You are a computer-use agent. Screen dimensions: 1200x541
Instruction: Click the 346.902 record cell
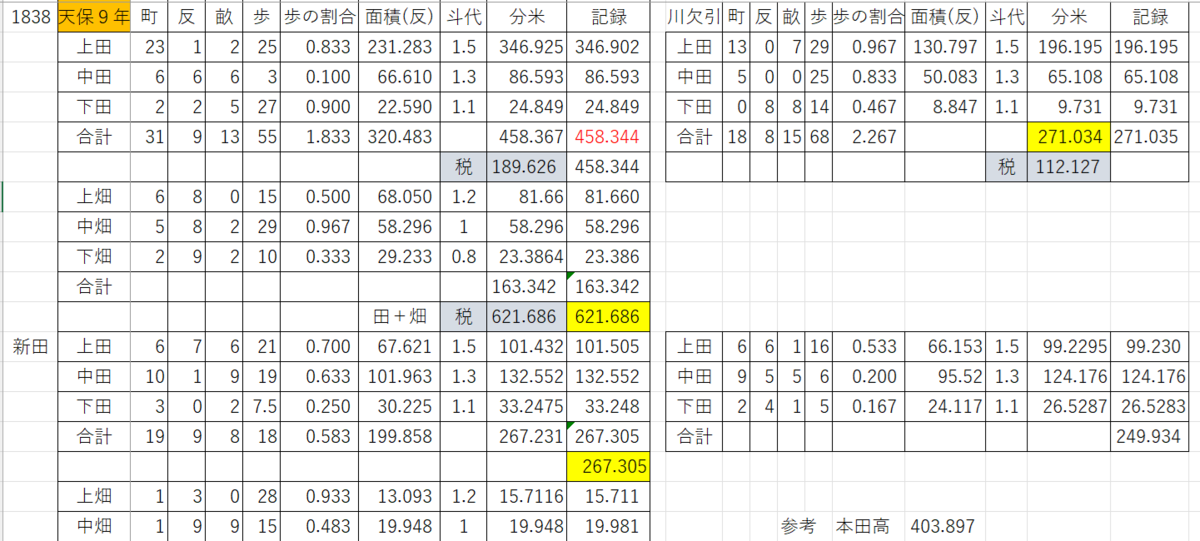[x=608, y=46]
